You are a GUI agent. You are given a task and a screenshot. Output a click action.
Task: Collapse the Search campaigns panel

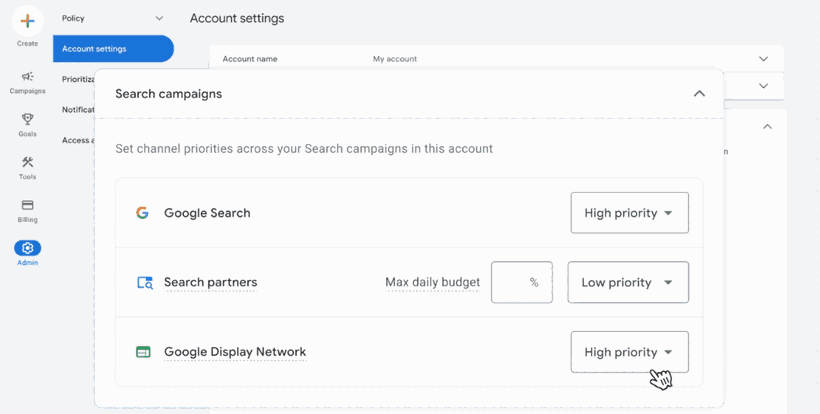click(699, 94)
